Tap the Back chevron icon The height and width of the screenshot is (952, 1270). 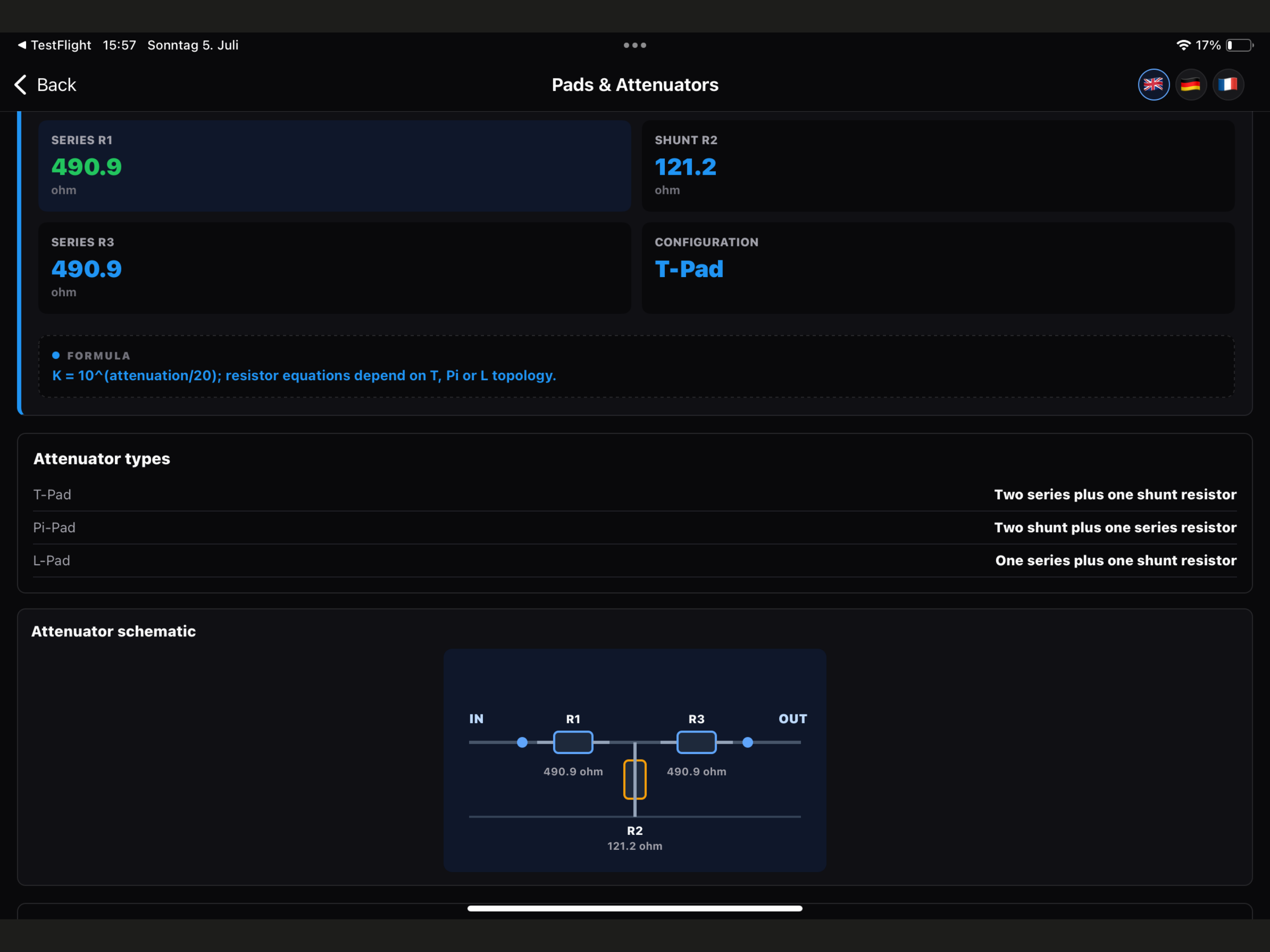[x=20, y=85]
